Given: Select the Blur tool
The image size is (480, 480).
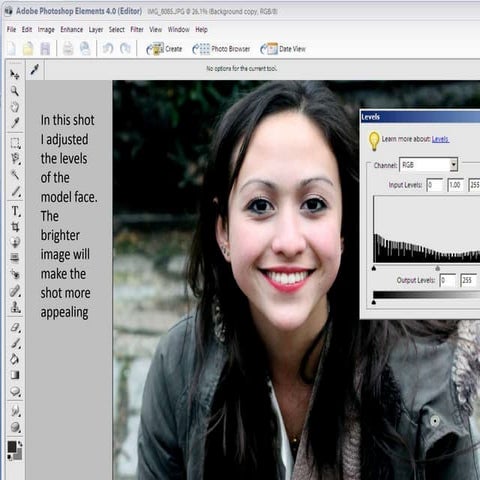Looking at the screenshot, I should coord(15,411).
